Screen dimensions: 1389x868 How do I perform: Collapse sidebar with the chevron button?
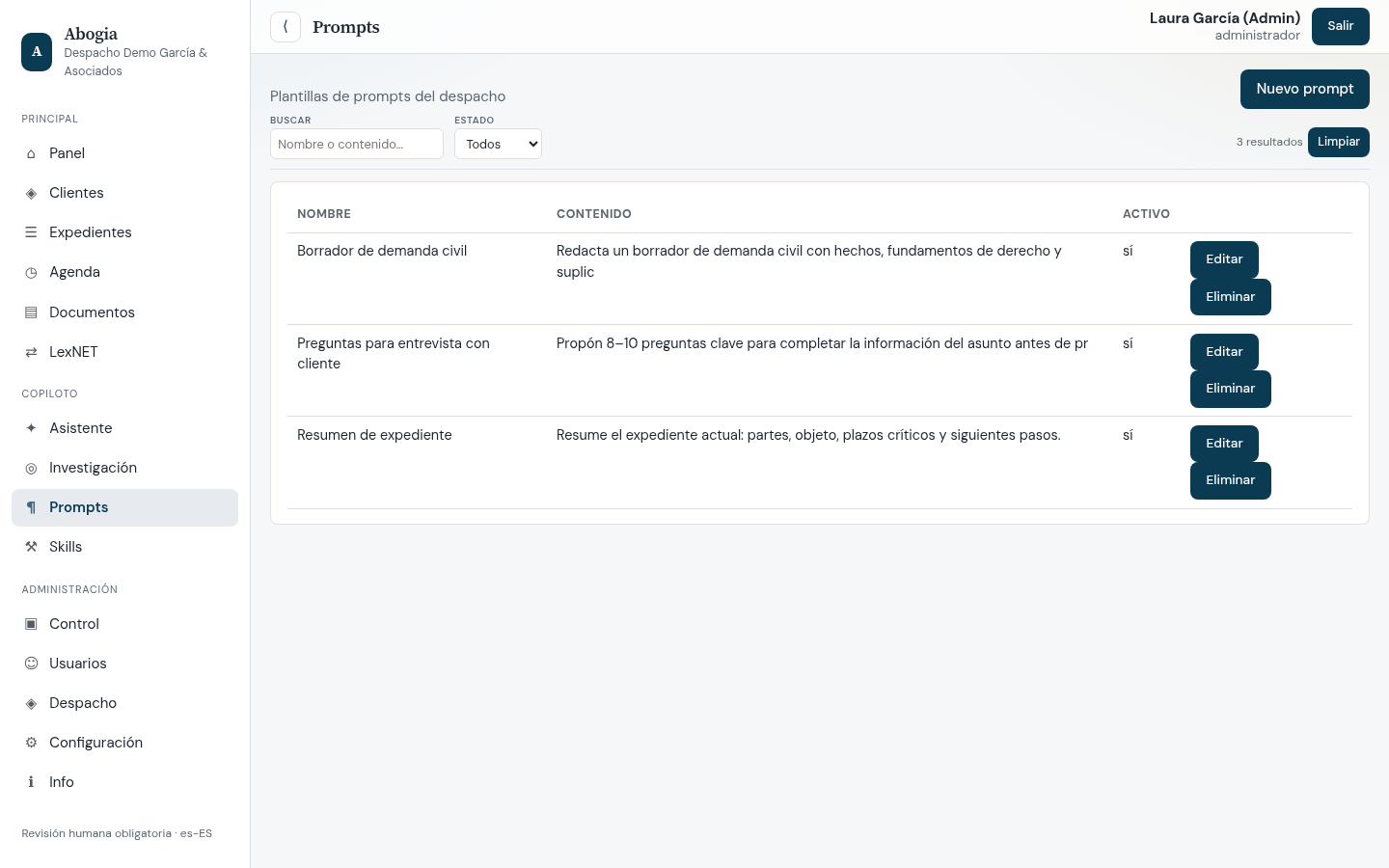(x=286, y=27)
